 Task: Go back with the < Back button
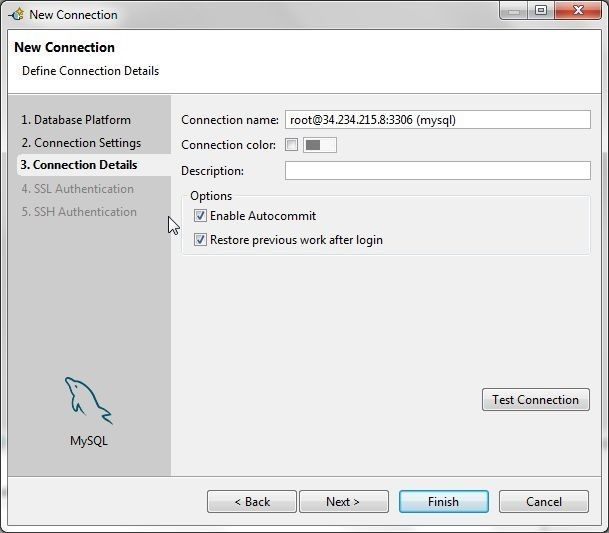click(252, 502)
